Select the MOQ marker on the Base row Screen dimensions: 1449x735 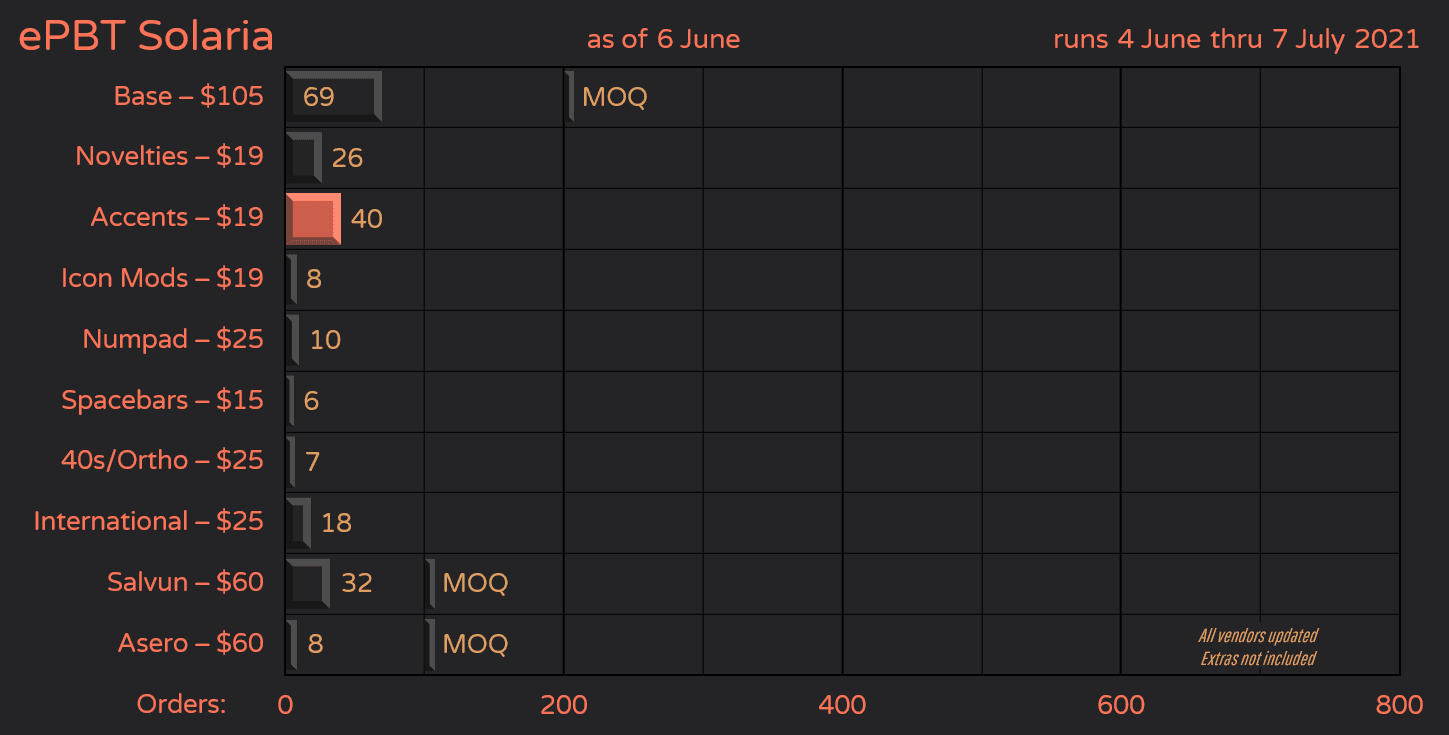tap(570, 96)
